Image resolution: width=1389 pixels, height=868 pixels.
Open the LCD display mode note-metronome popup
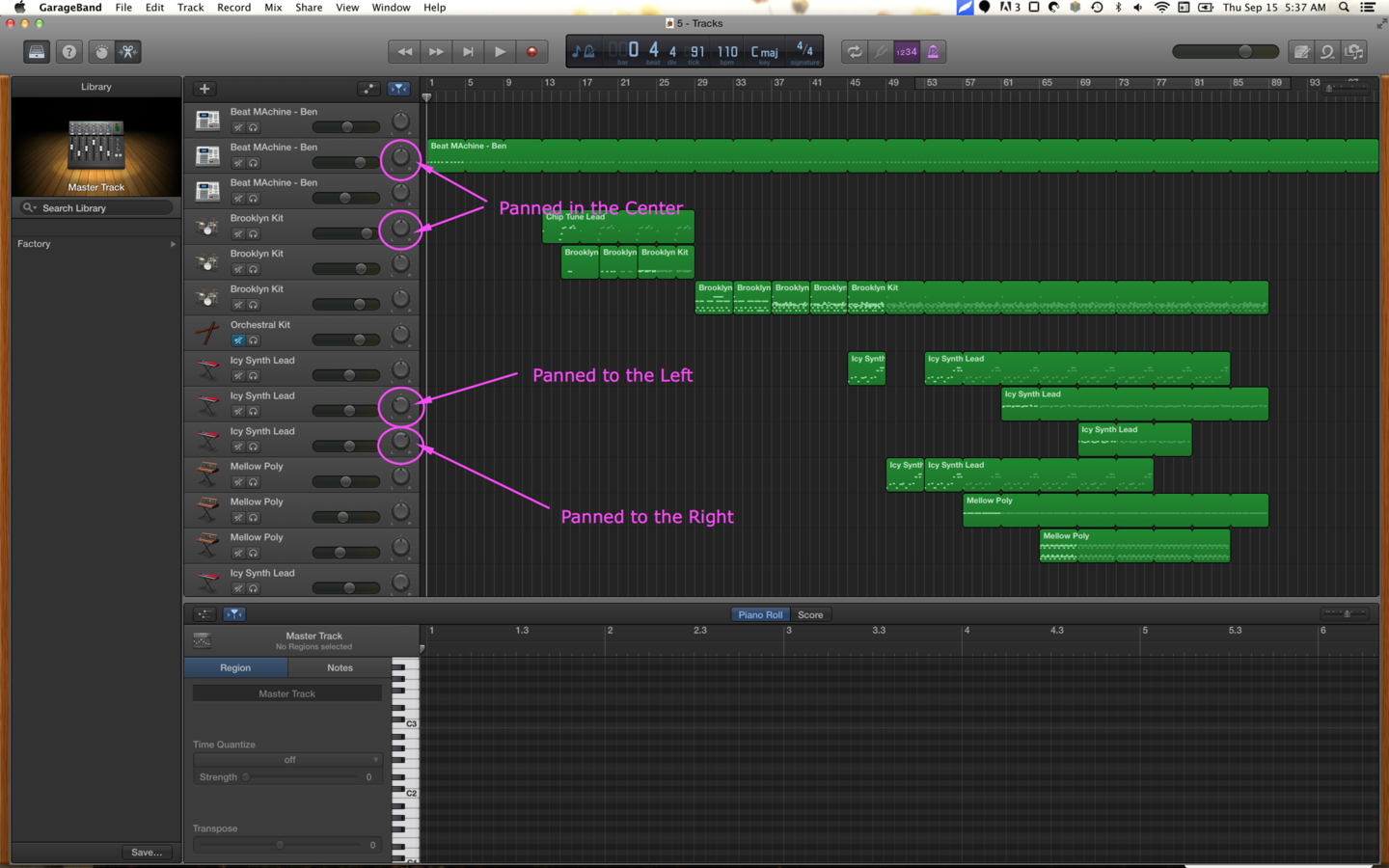[584, 52]
